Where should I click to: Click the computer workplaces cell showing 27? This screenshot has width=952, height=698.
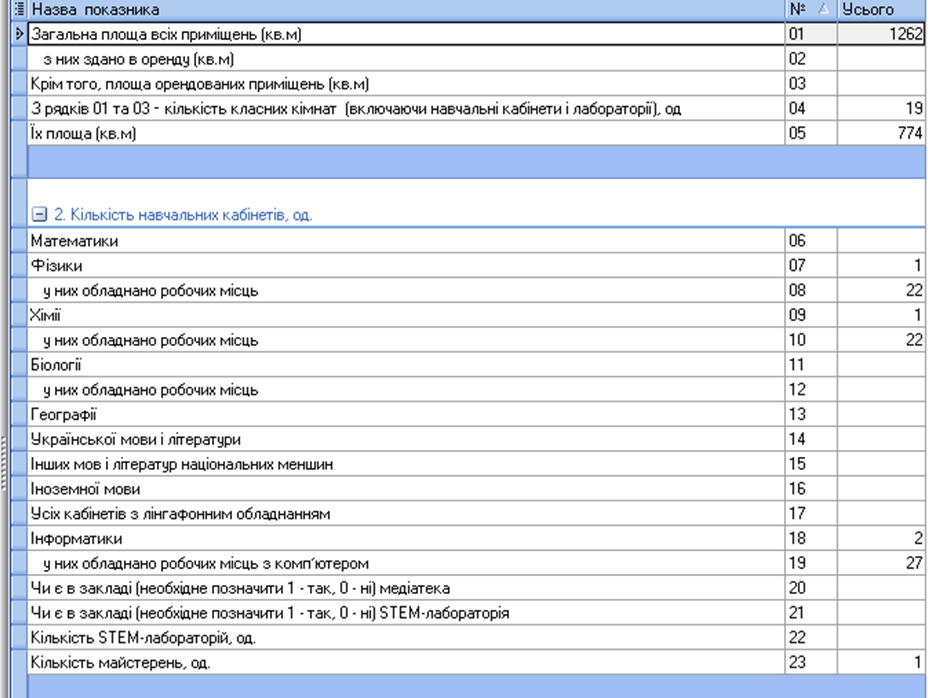click(881, 563)
